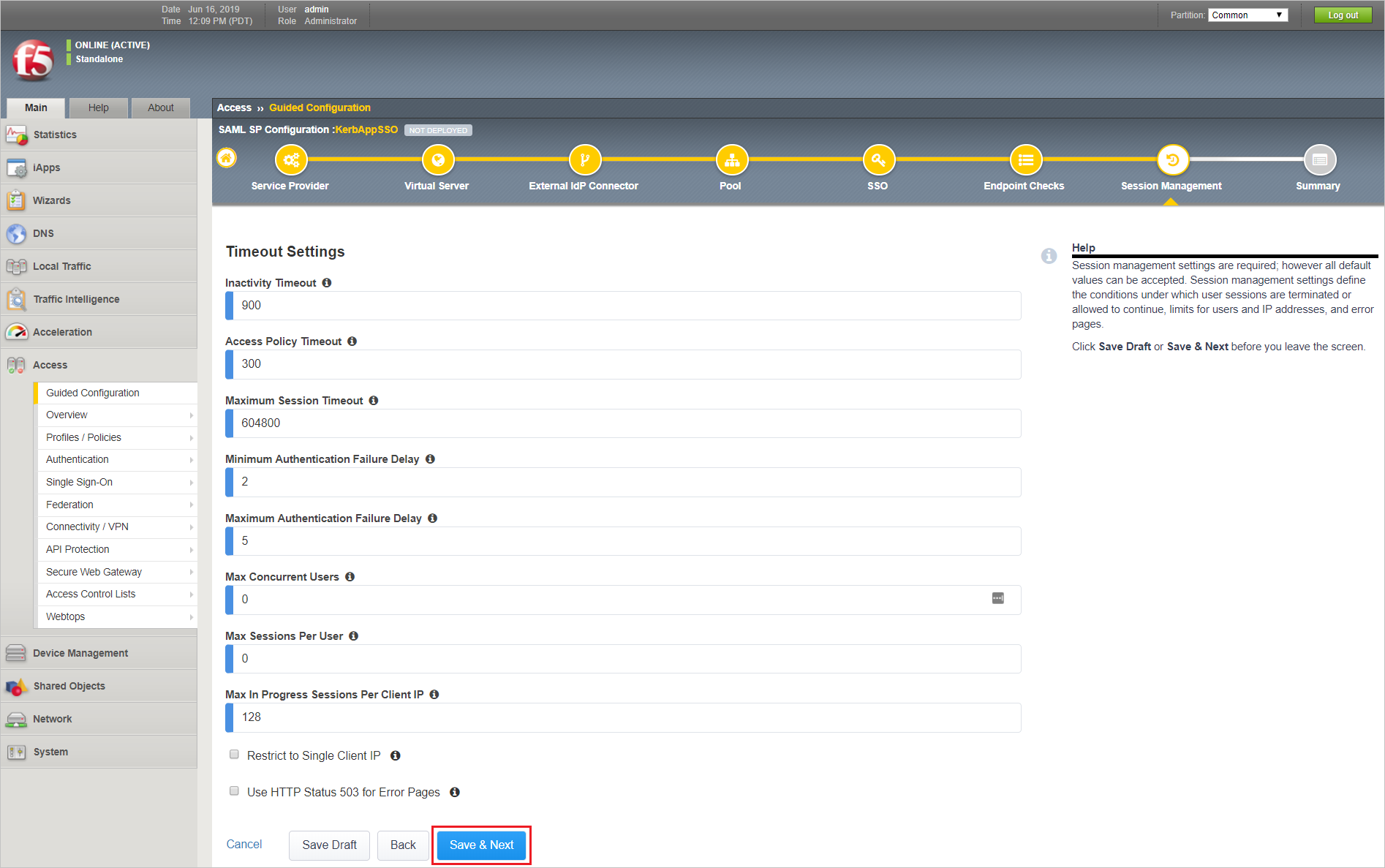Show info for Minimum Authentication Failure Delay

tap(430, 459)
